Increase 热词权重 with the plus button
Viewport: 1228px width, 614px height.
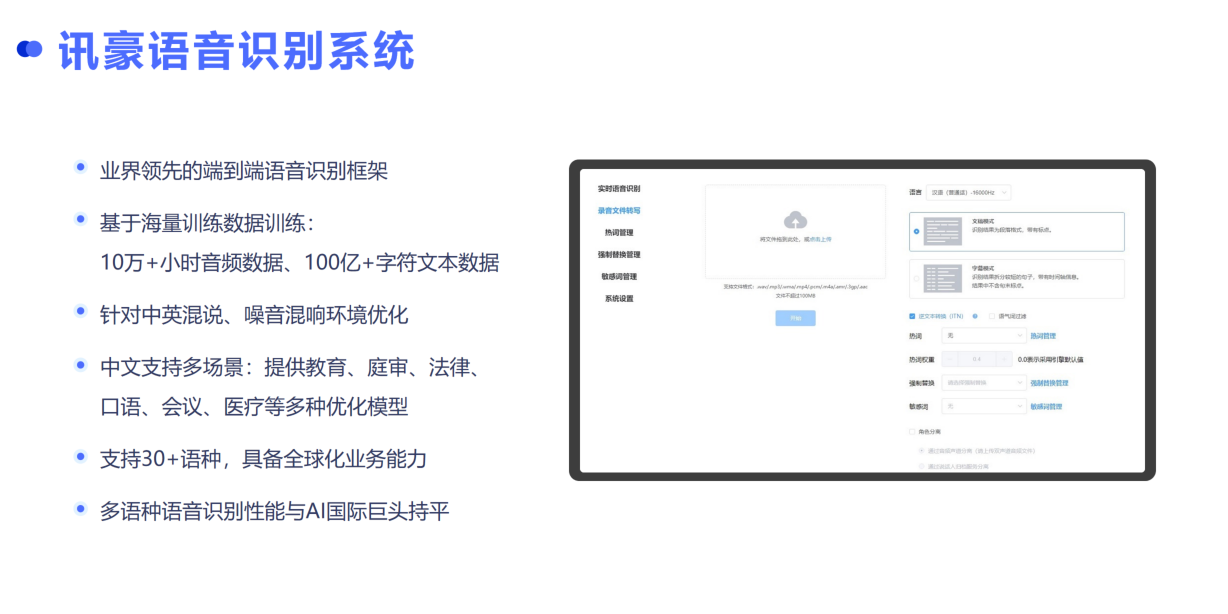point(1004,359)
